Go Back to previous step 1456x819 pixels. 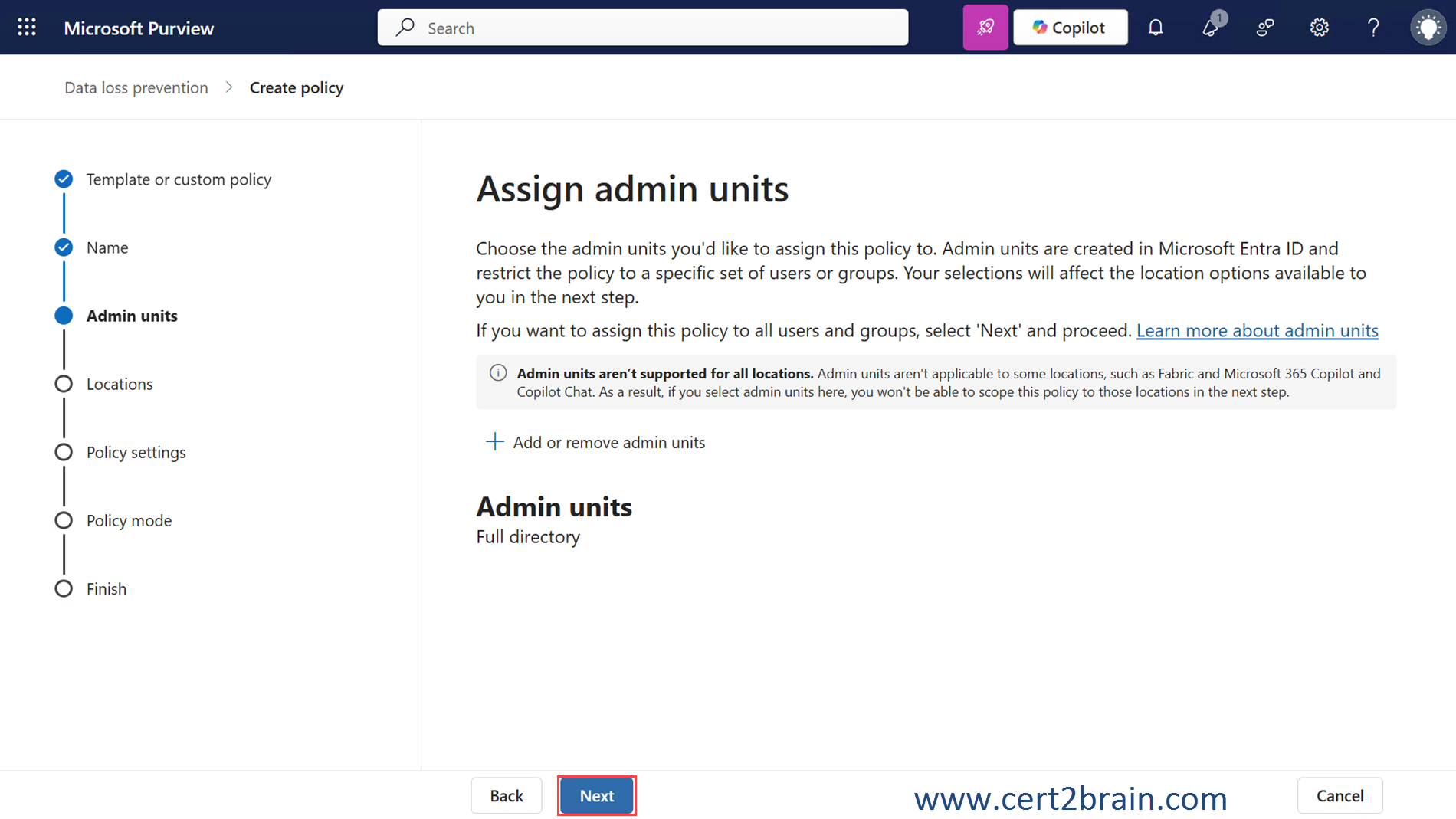pos(506,795)
